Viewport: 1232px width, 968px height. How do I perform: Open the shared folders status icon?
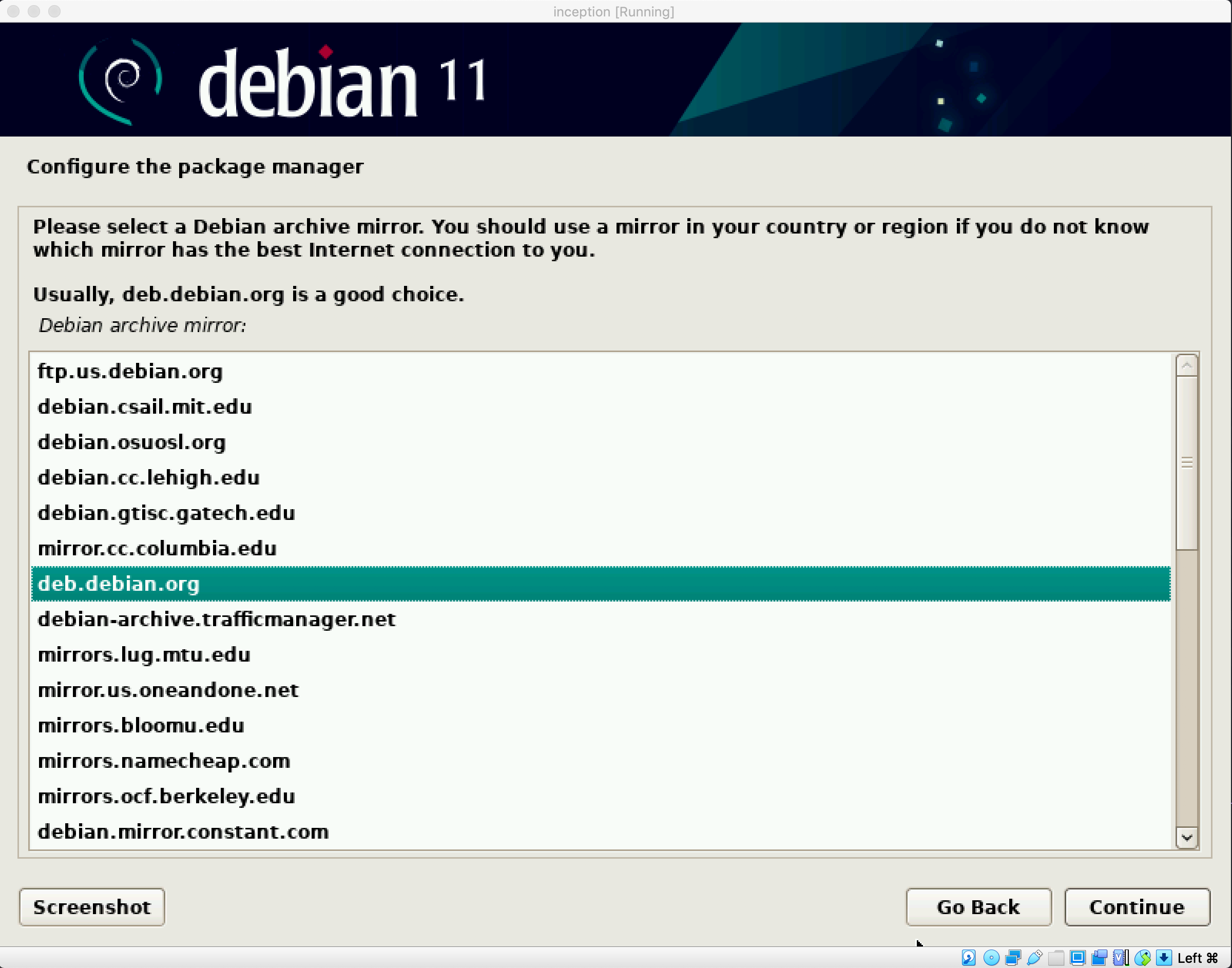[x=1056, y=958]
